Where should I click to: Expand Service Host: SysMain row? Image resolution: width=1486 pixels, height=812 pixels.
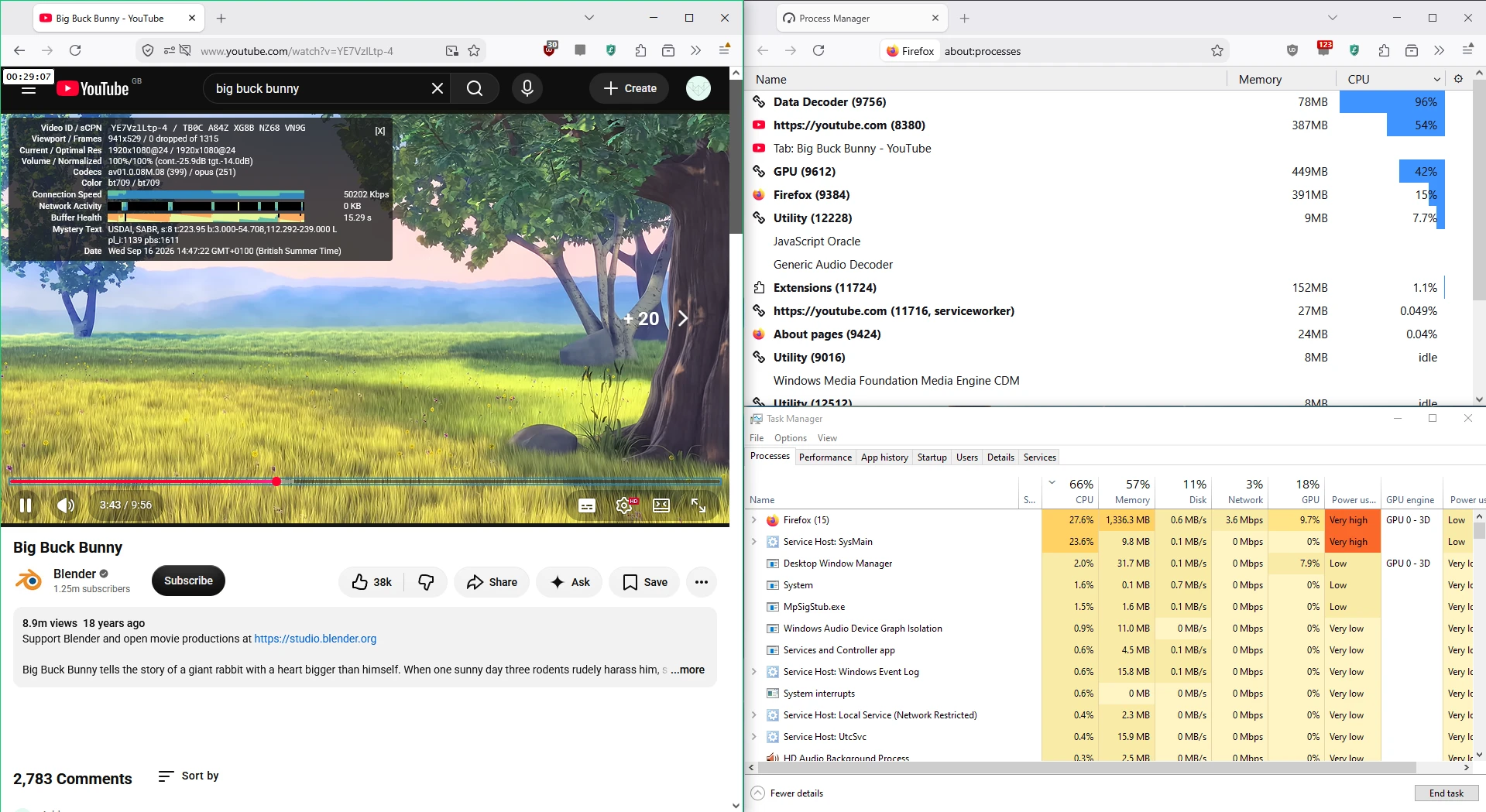[x=754, y=542]
